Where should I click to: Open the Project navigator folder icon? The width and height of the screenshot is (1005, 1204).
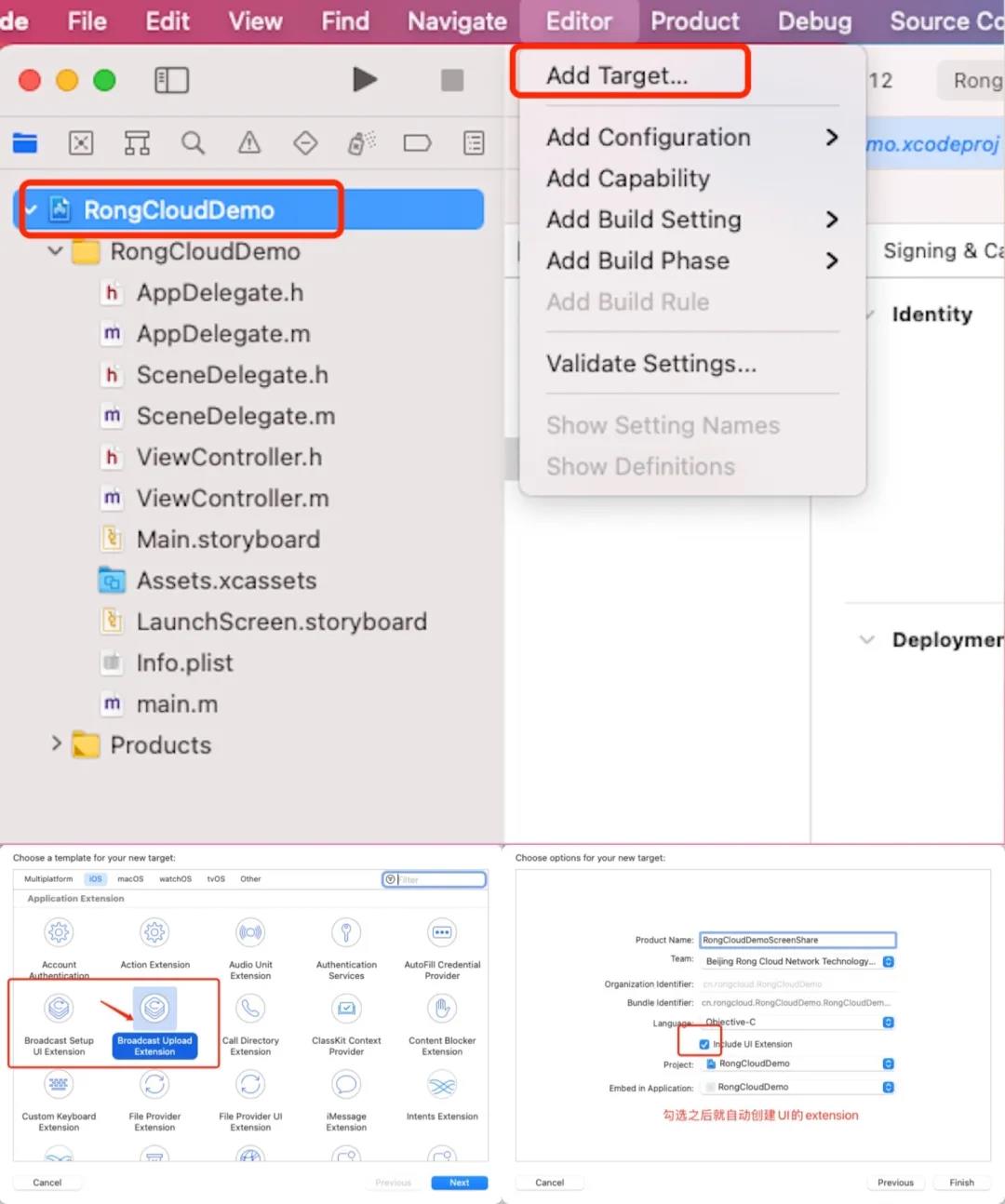[25, 142]
